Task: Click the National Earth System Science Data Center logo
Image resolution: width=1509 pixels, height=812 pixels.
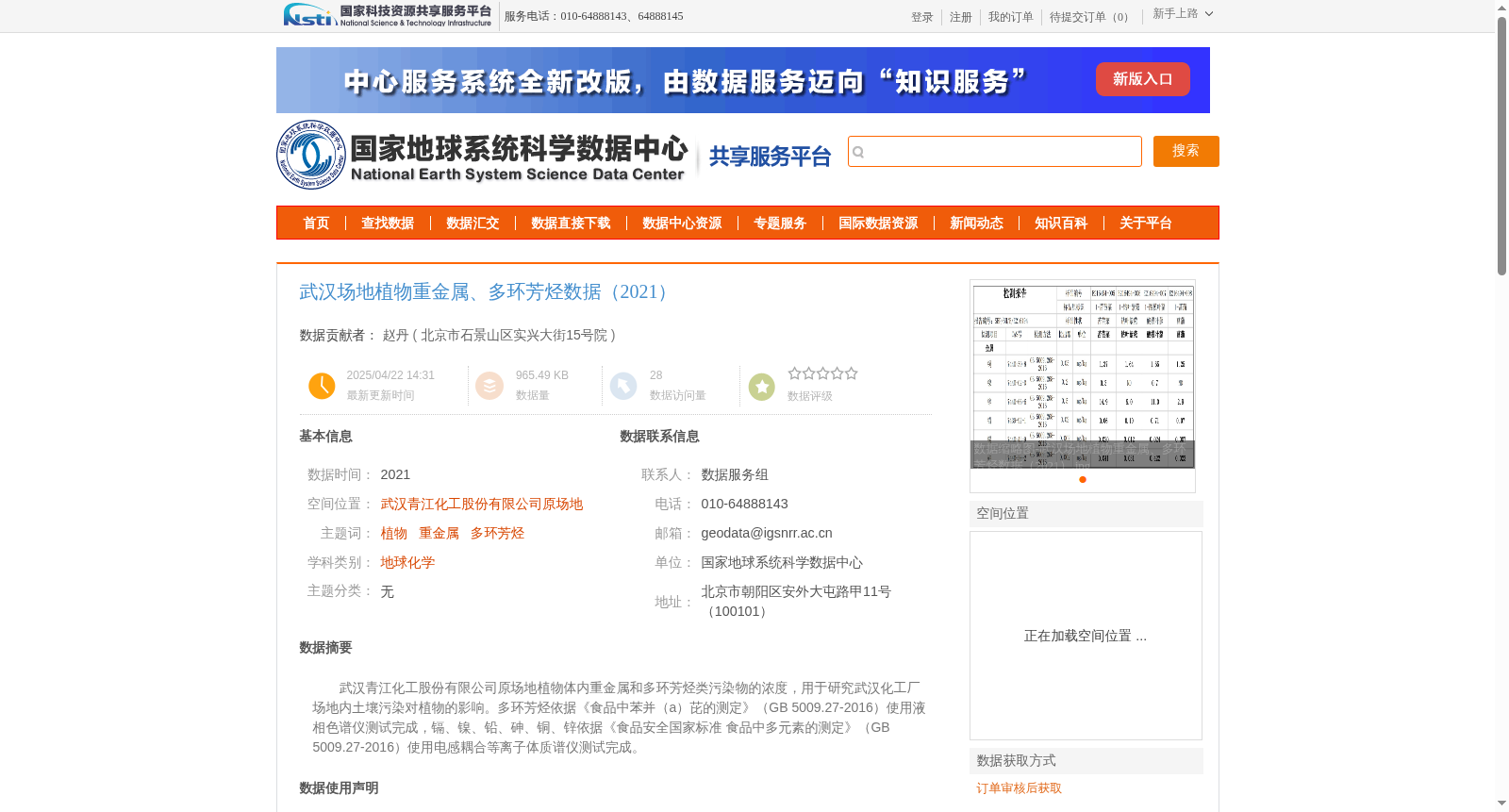Action: (x=482, y=155)
